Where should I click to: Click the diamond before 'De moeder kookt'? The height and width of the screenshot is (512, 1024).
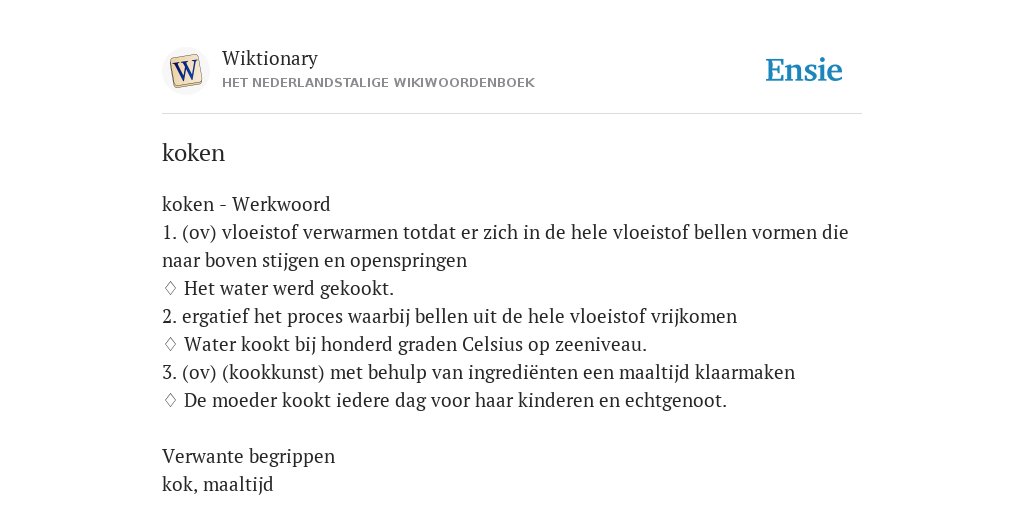tap(170, 400)
